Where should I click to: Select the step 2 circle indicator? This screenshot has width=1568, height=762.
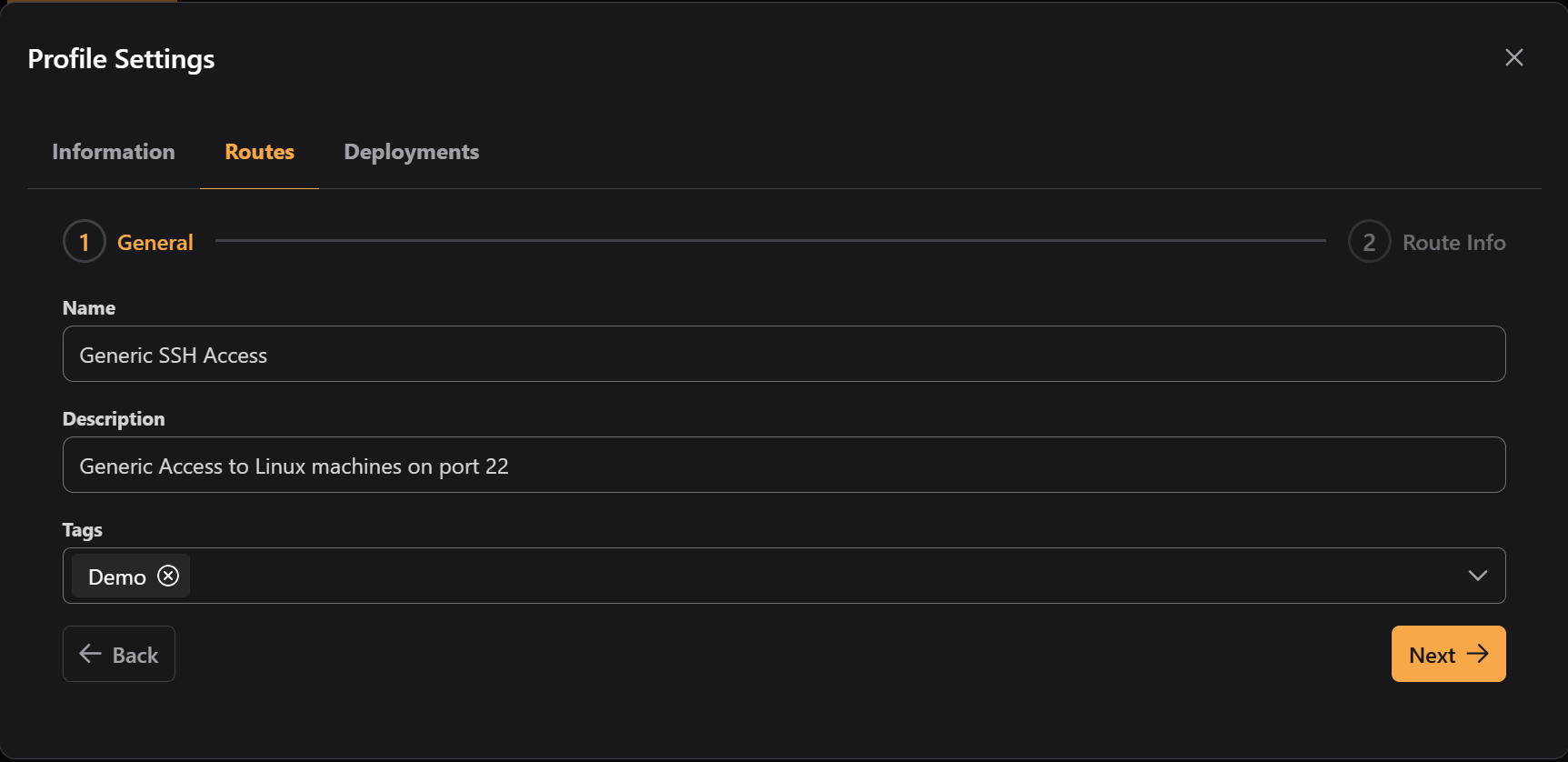point(1369,241)
